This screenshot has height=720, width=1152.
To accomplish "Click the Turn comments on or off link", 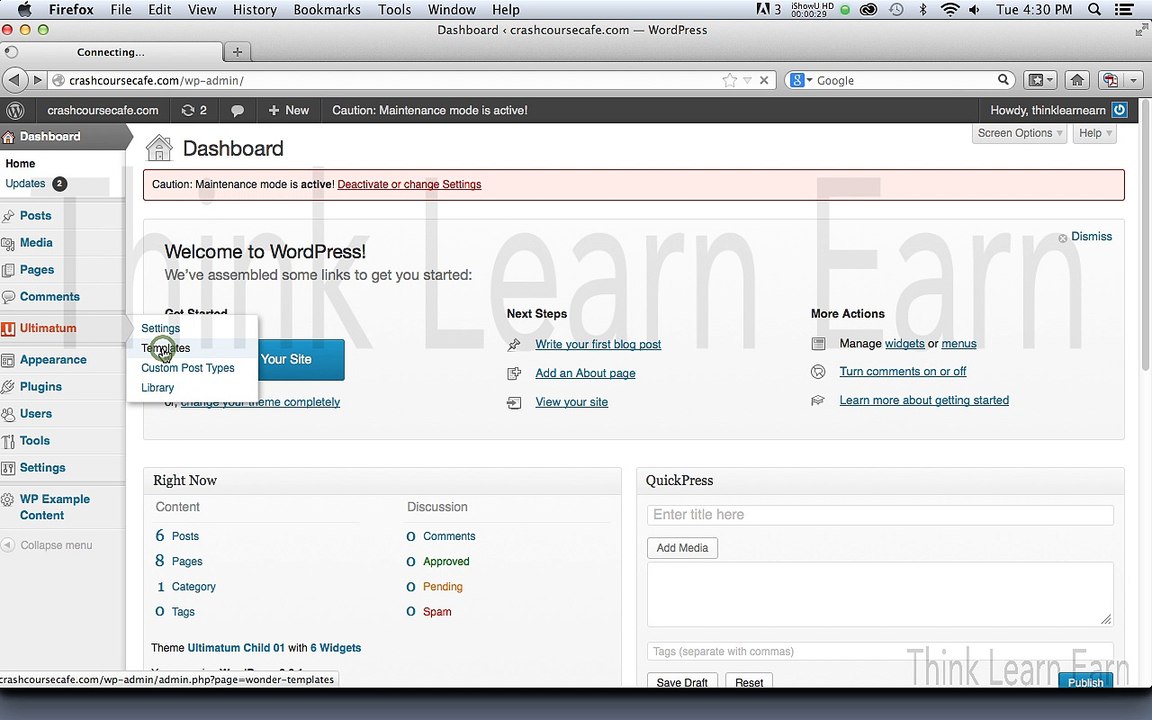I will [902, 372].
